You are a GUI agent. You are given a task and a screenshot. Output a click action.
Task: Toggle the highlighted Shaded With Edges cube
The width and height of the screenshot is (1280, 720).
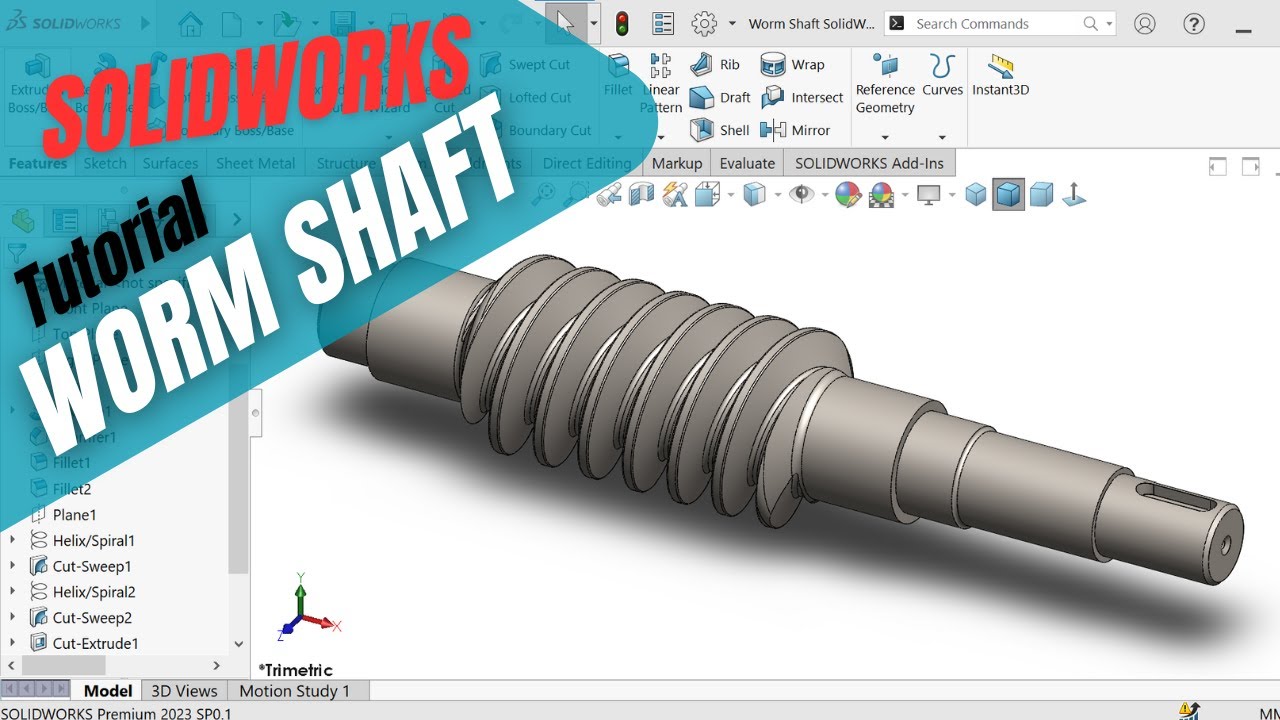pyautogui.click(x=1009, y=194)
